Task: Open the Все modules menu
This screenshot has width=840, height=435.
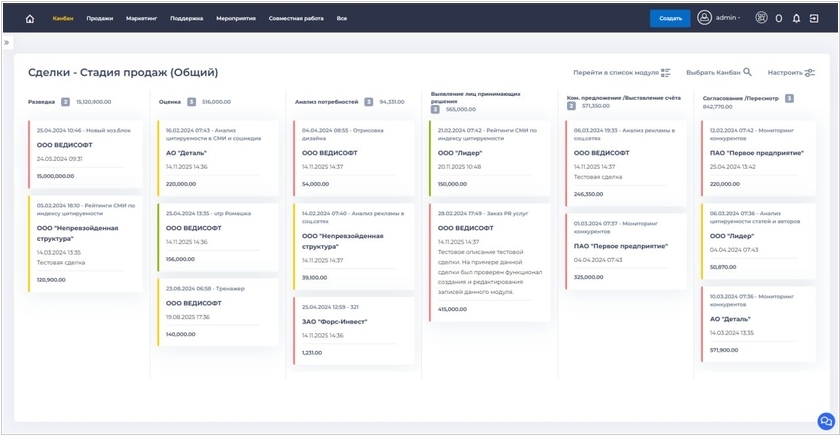Action: [x=342, y=18]
